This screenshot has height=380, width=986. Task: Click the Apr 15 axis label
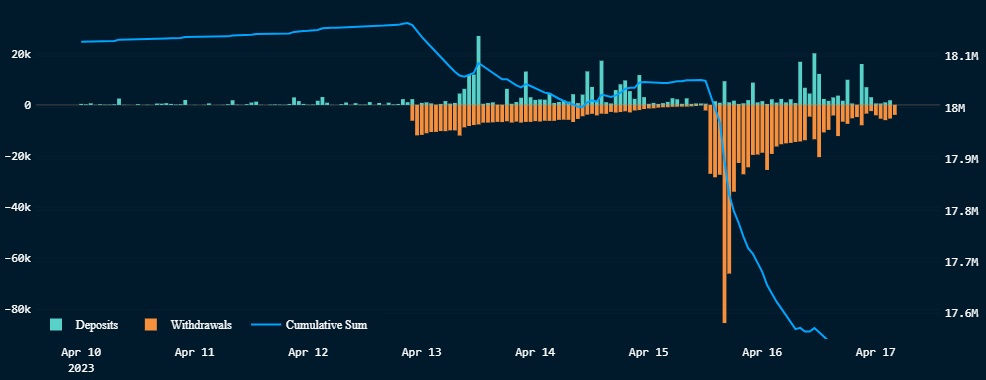click(x=649, y=353)
